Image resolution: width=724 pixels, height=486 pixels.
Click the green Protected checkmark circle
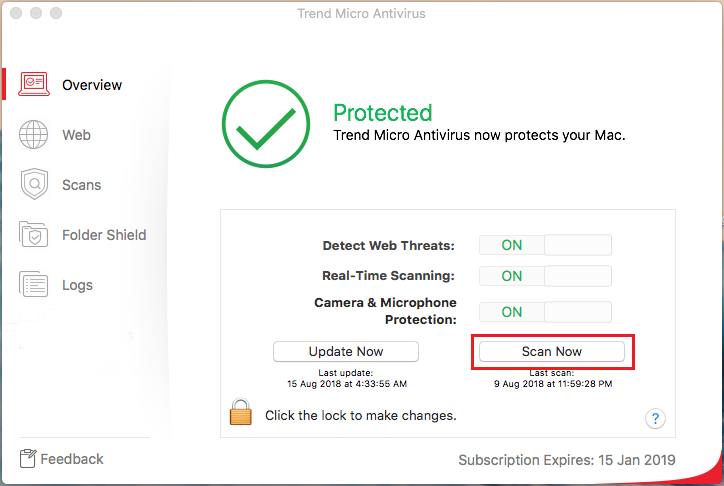click(x=266, y=124)
